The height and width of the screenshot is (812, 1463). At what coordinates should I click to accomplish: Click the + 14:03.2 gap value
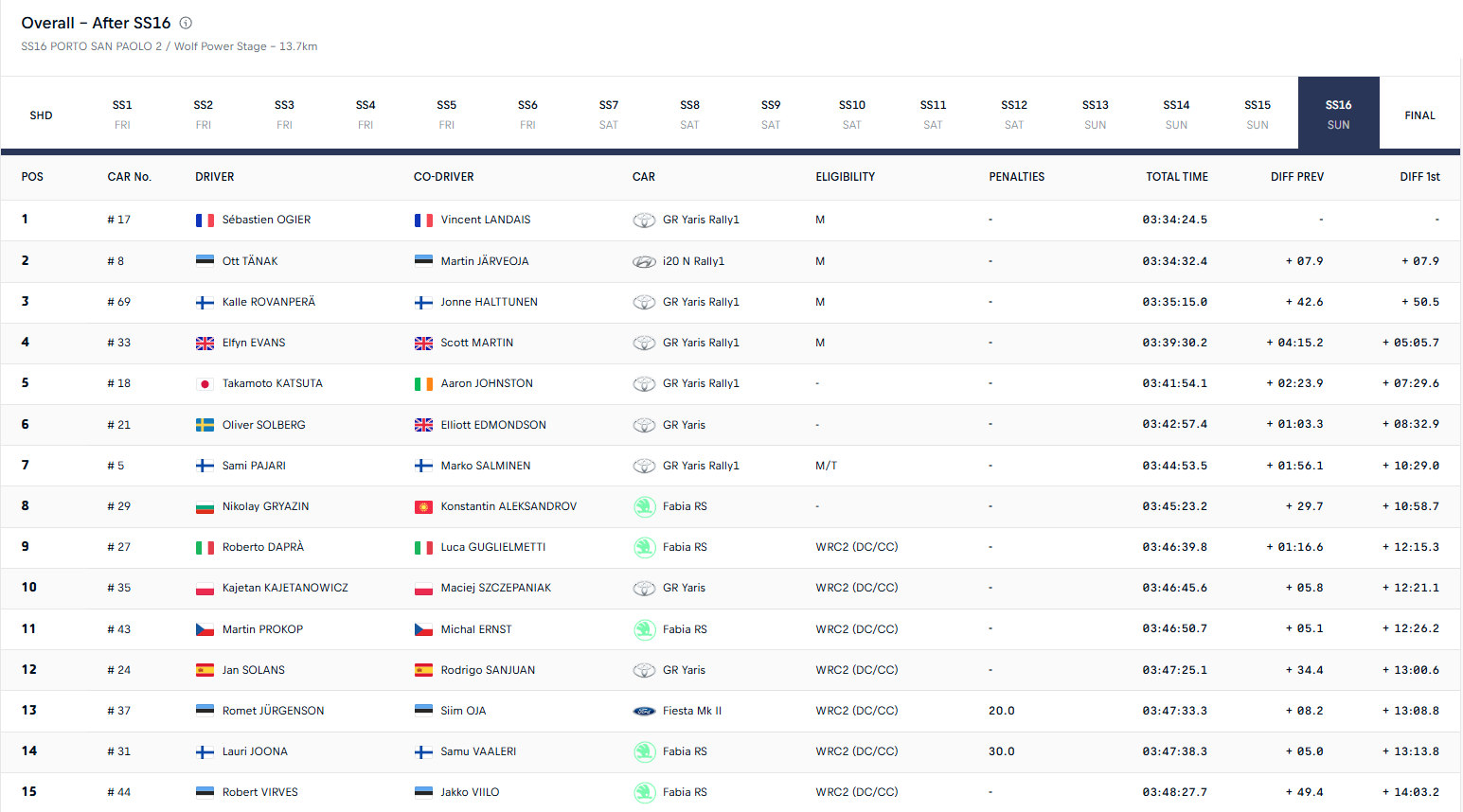click(x=1411, y=792)
